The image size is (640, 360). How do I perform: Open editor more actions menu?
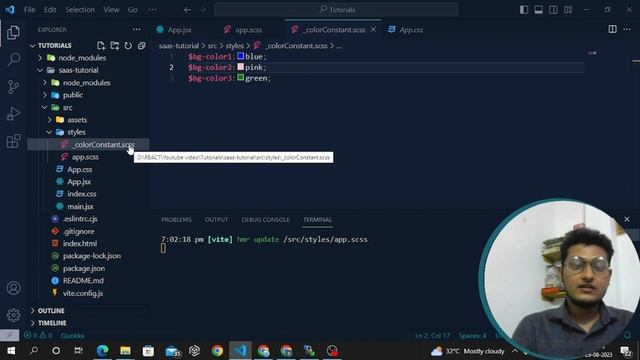[x=627, y=29]
